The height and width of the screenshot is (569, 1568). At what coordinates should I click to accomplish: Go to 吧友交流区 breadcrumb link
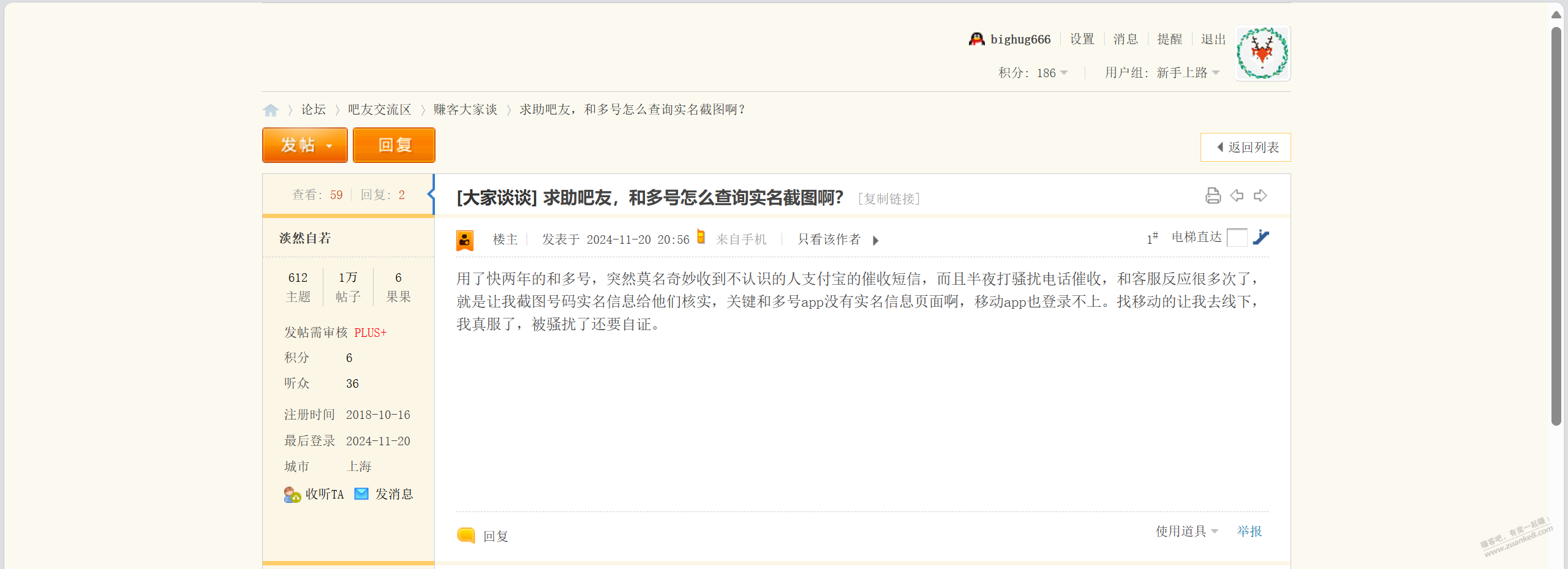[x=380, y=110]
